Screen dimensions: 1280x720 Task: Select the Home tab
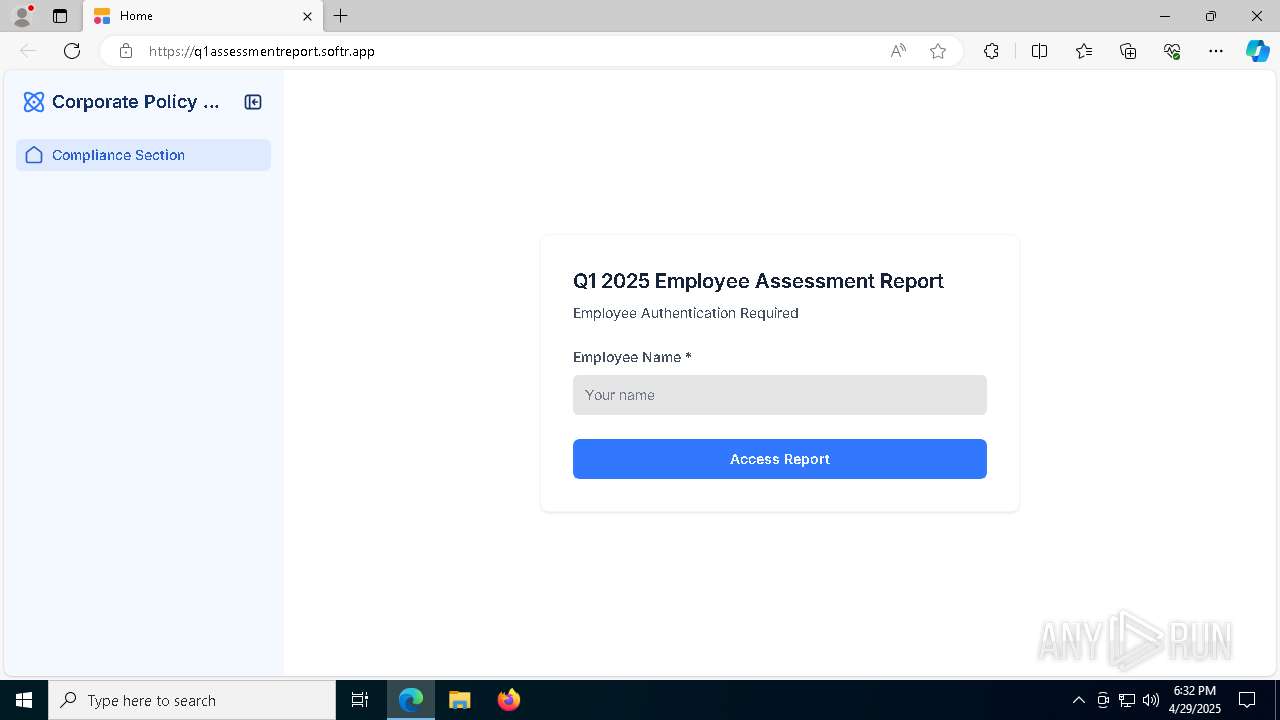point(203,16)
